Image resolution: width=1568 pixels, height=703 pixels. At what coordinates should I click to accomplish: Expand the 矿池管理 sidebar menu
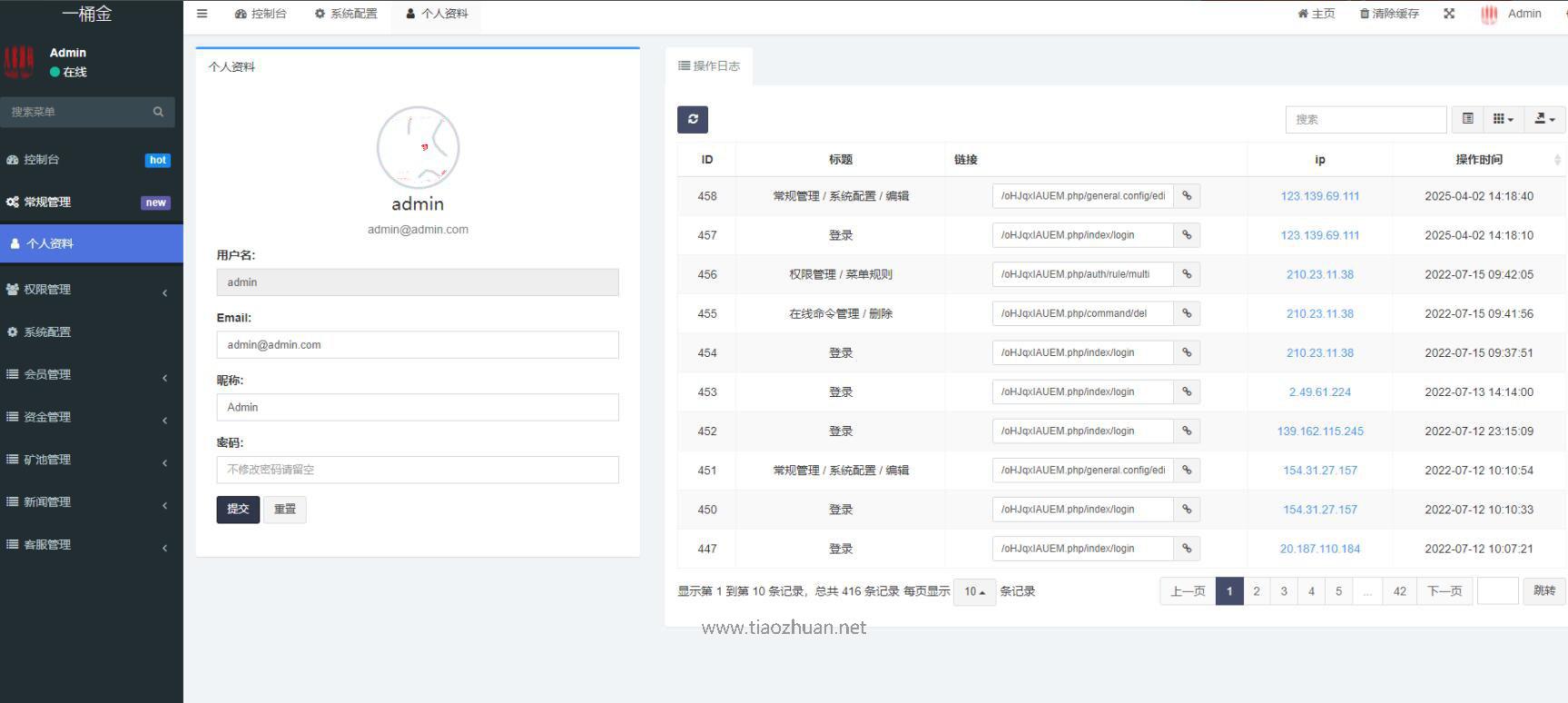point(92,460)
